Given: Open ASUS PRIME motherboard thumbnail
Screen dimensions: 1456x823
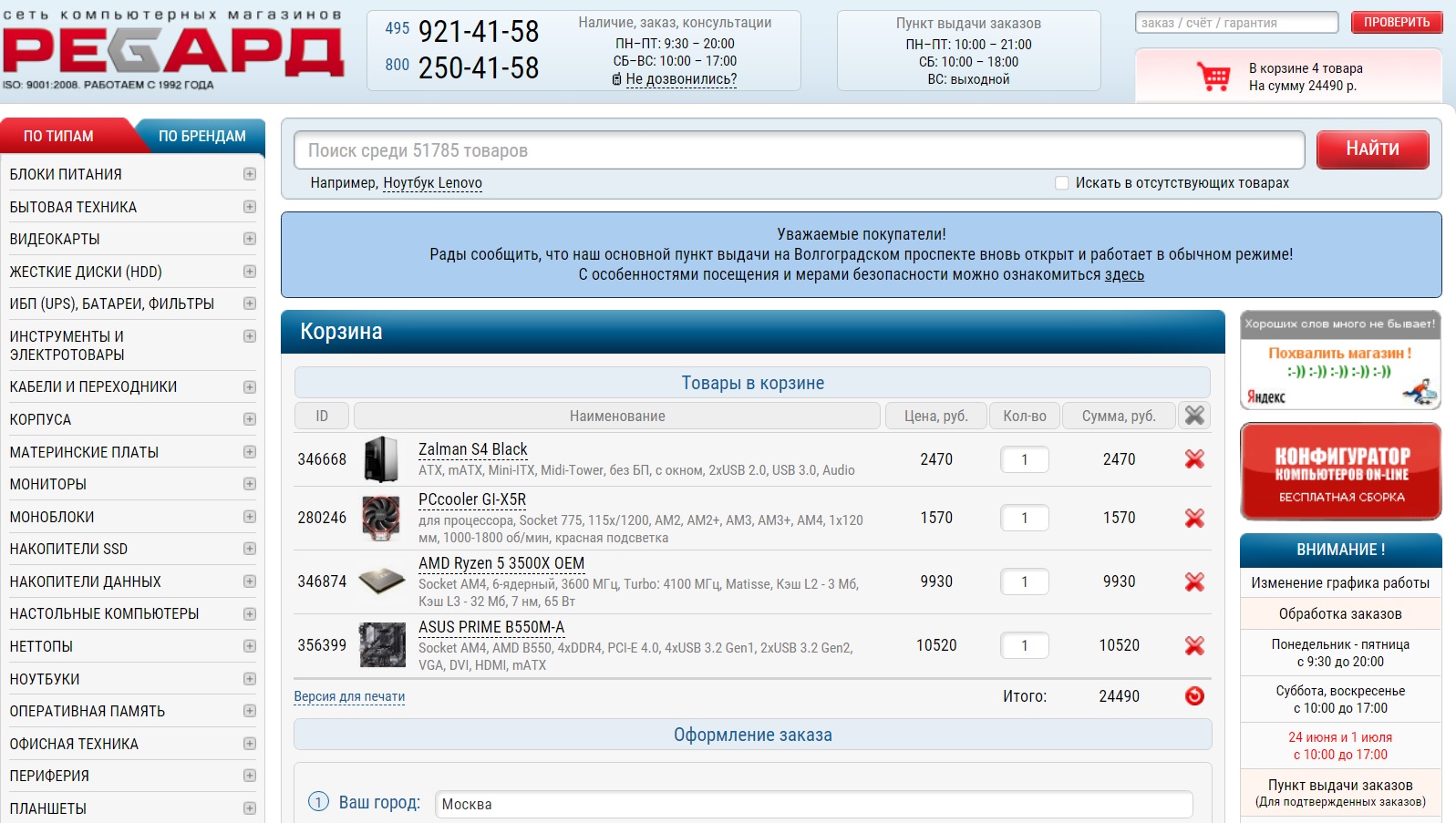Looking at the screenshot, I should pyautogui.click(x=382, y=645).
